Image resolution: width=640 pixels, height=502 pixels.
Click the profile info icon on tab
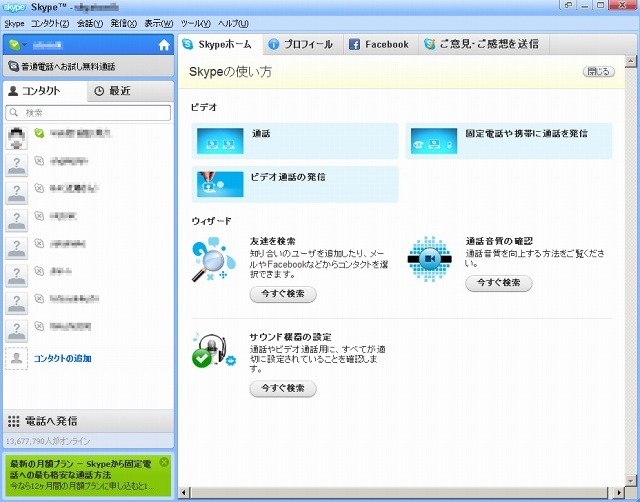point(273,44)
